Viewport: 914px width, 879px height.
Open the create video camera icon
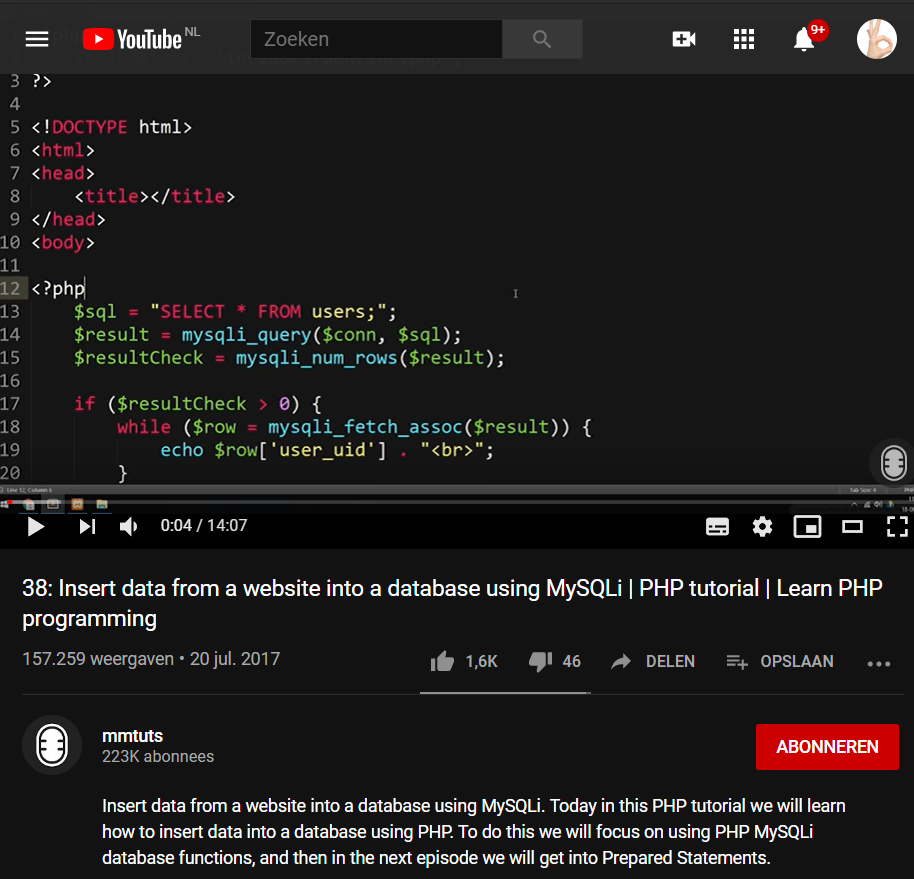[x=684, y=39]
